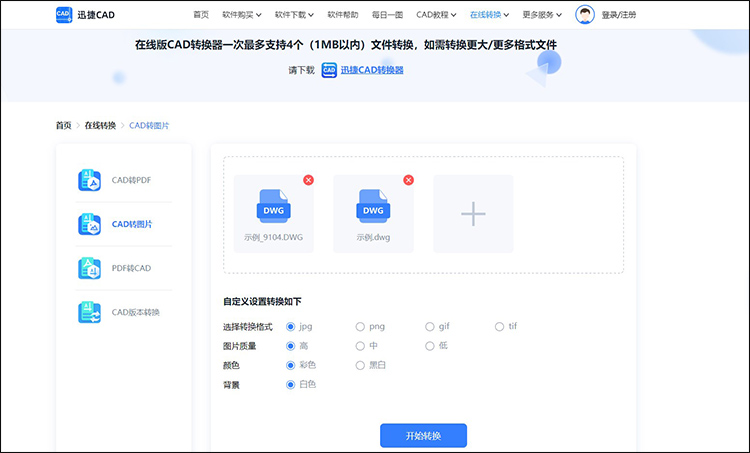
Task: Set image quality to 高
Action: click(290, 346)
